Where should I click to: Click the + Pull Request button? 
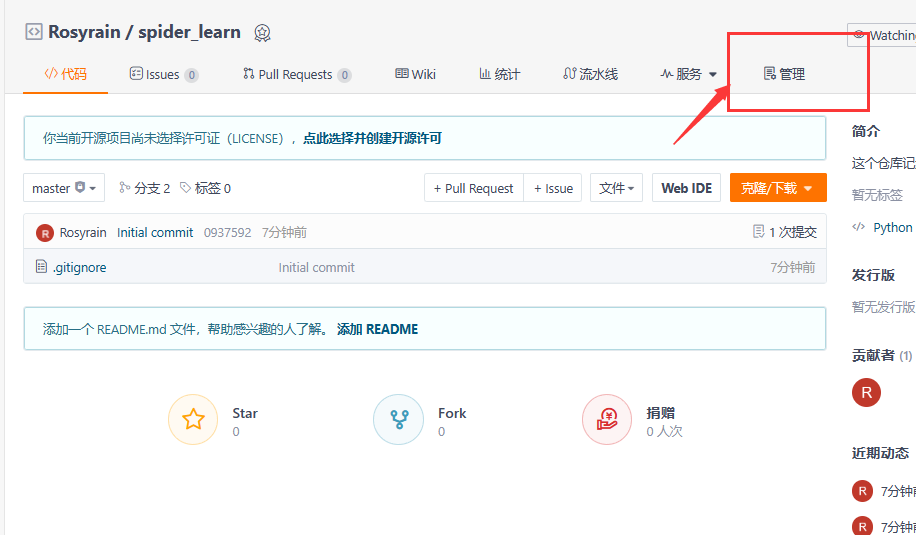[x=474, y=187]
